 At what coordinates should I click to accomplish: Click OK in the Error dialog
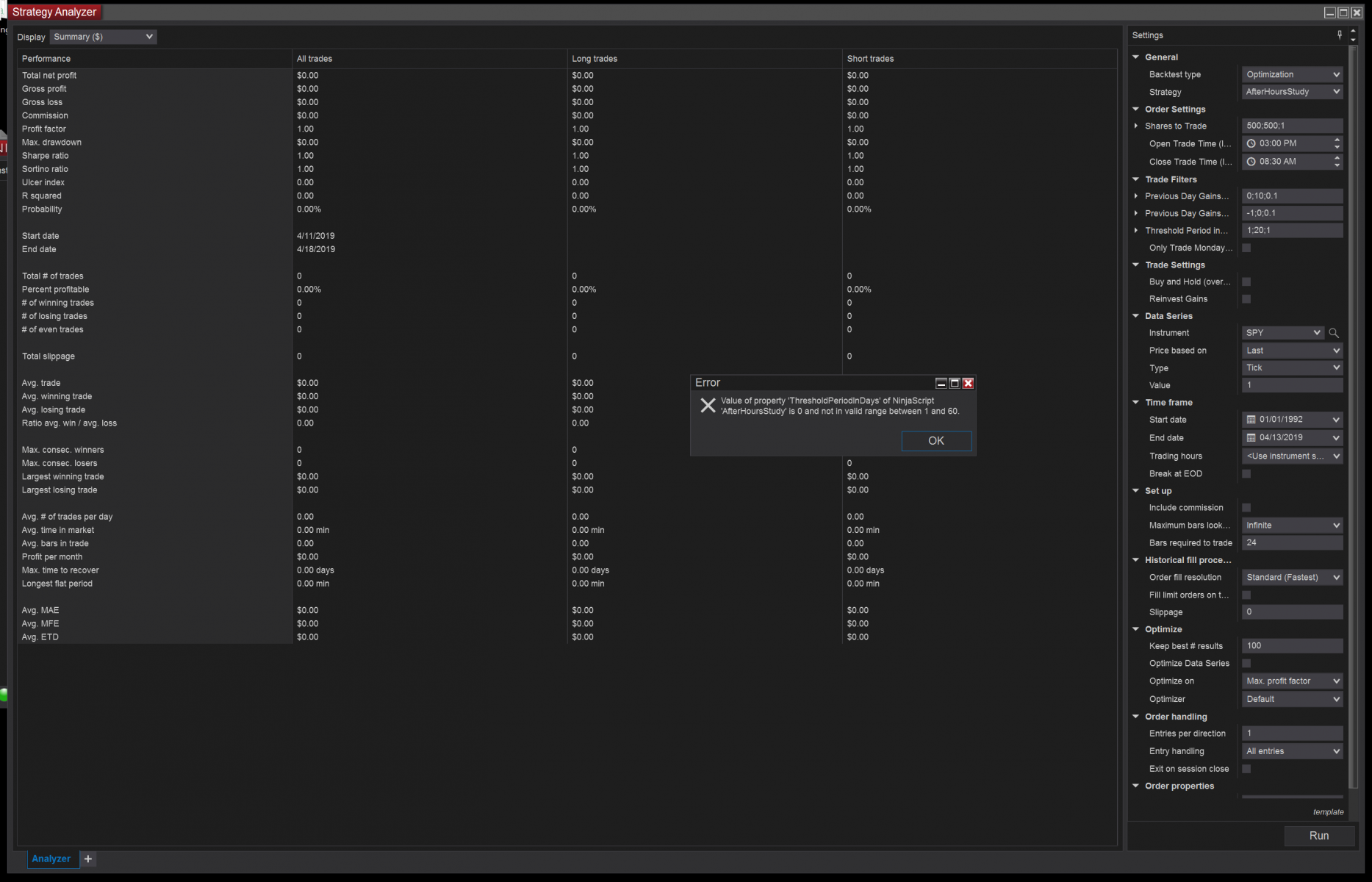[x=936, y=441]
